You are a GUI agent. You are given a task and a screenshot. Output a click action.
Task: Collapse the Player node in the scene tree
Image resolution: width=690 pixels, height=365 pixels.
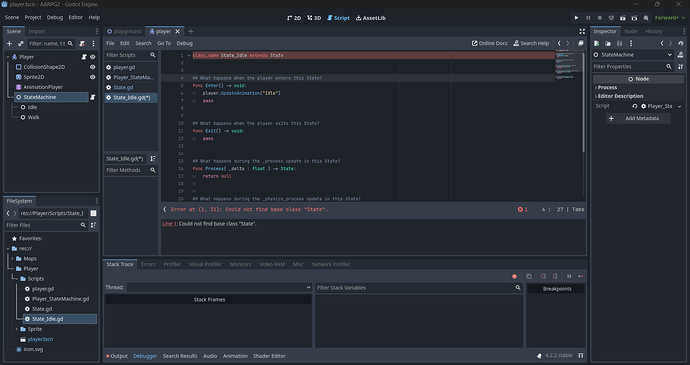(8, 57)
